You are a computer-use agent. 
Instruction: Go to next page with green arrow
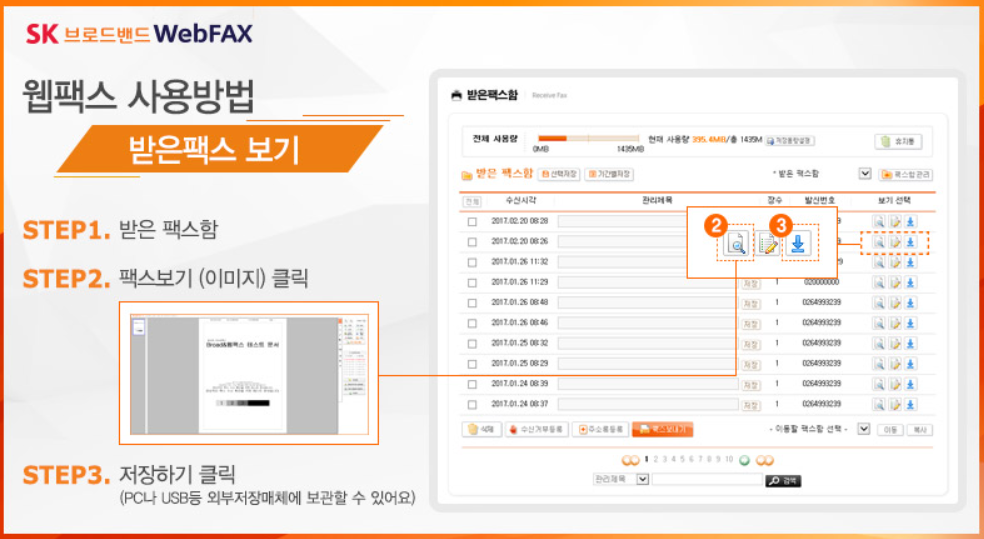point(745,461)
